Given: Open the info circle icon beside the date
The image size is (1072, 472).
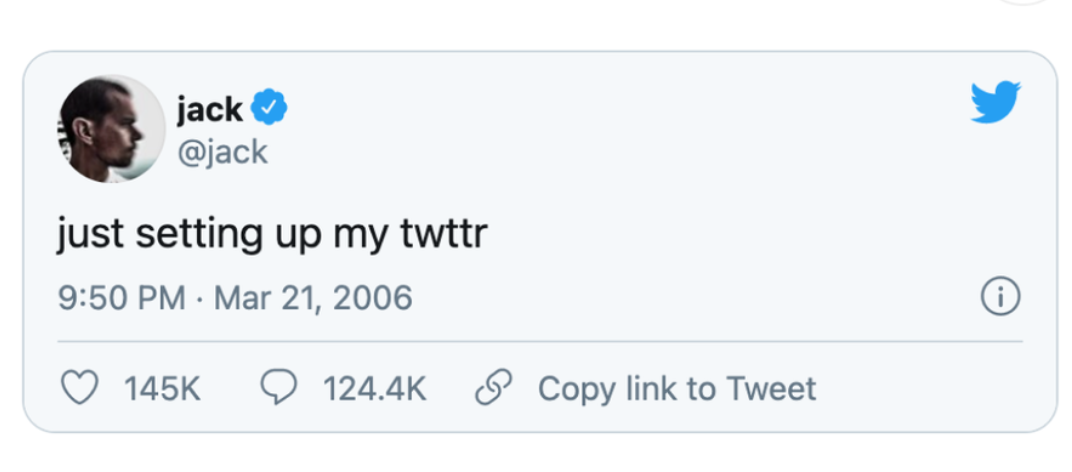Looking at the screenshot, I should (x=1001, y=298).
